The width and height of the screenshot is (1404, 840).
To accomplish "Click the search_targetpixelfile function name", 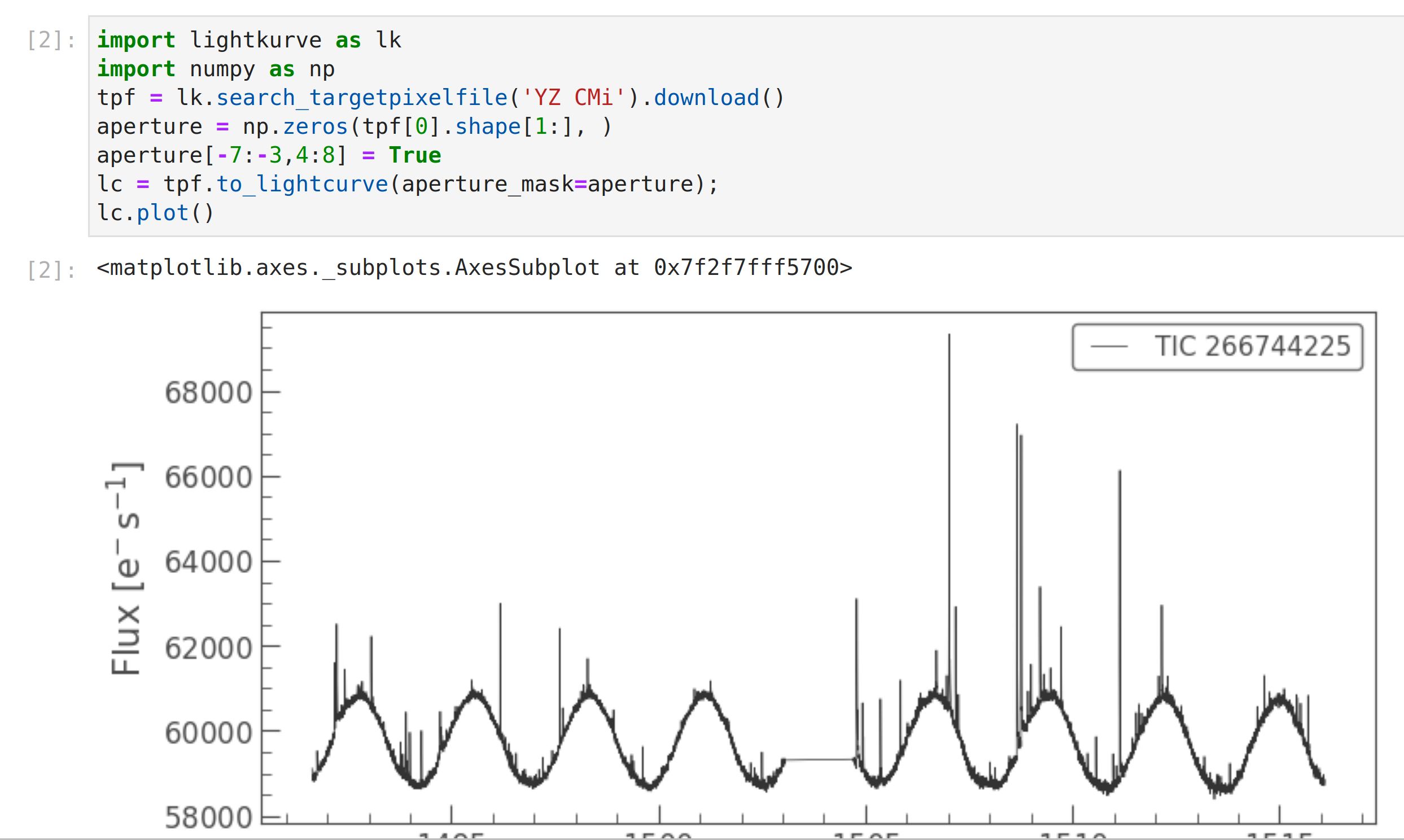I will pos(362,97).
